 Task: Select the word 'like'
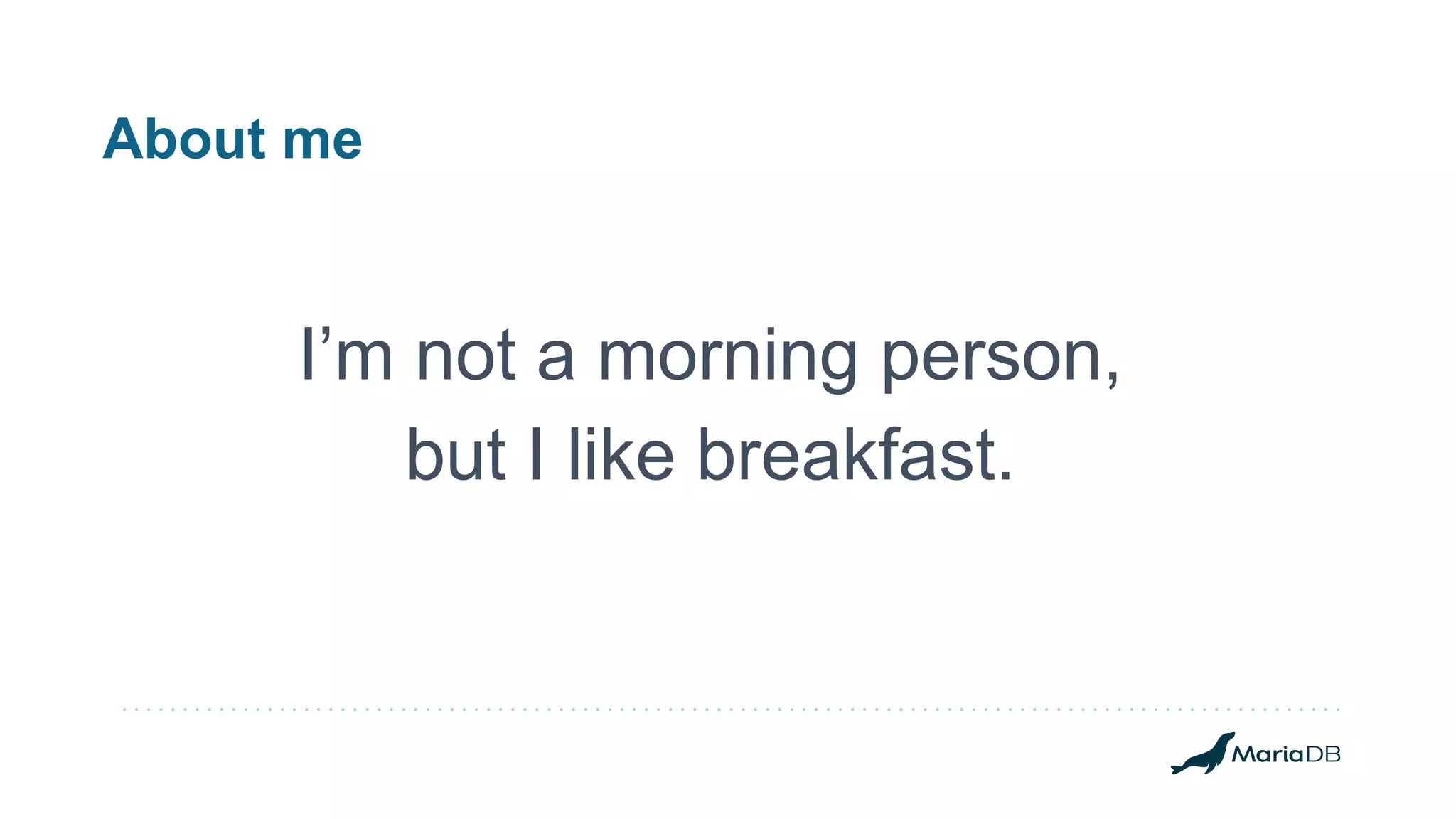(621, 454)
